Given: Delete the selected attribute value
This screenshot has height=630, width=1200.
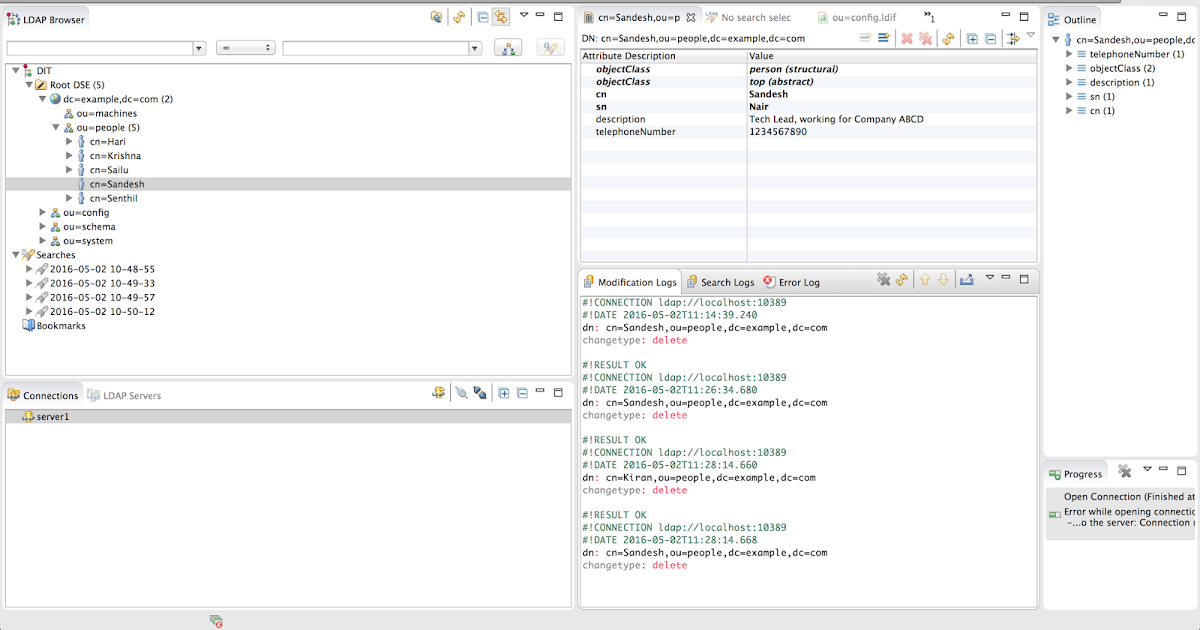Looking at the screenshot, I should click(x=908, y=38).
